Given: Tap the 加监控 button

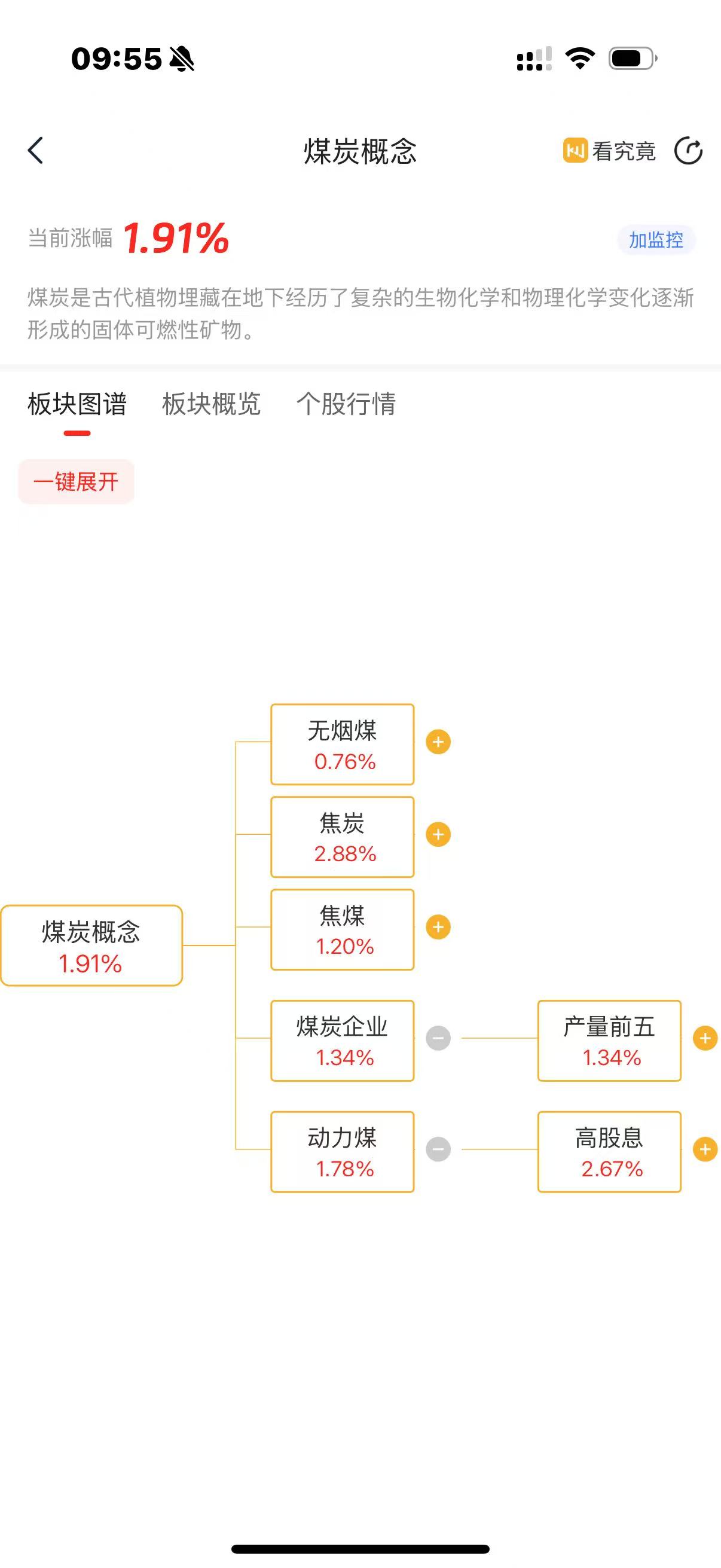Looking at the screenshot, I should pyautogui.click(x=656, y=240).
